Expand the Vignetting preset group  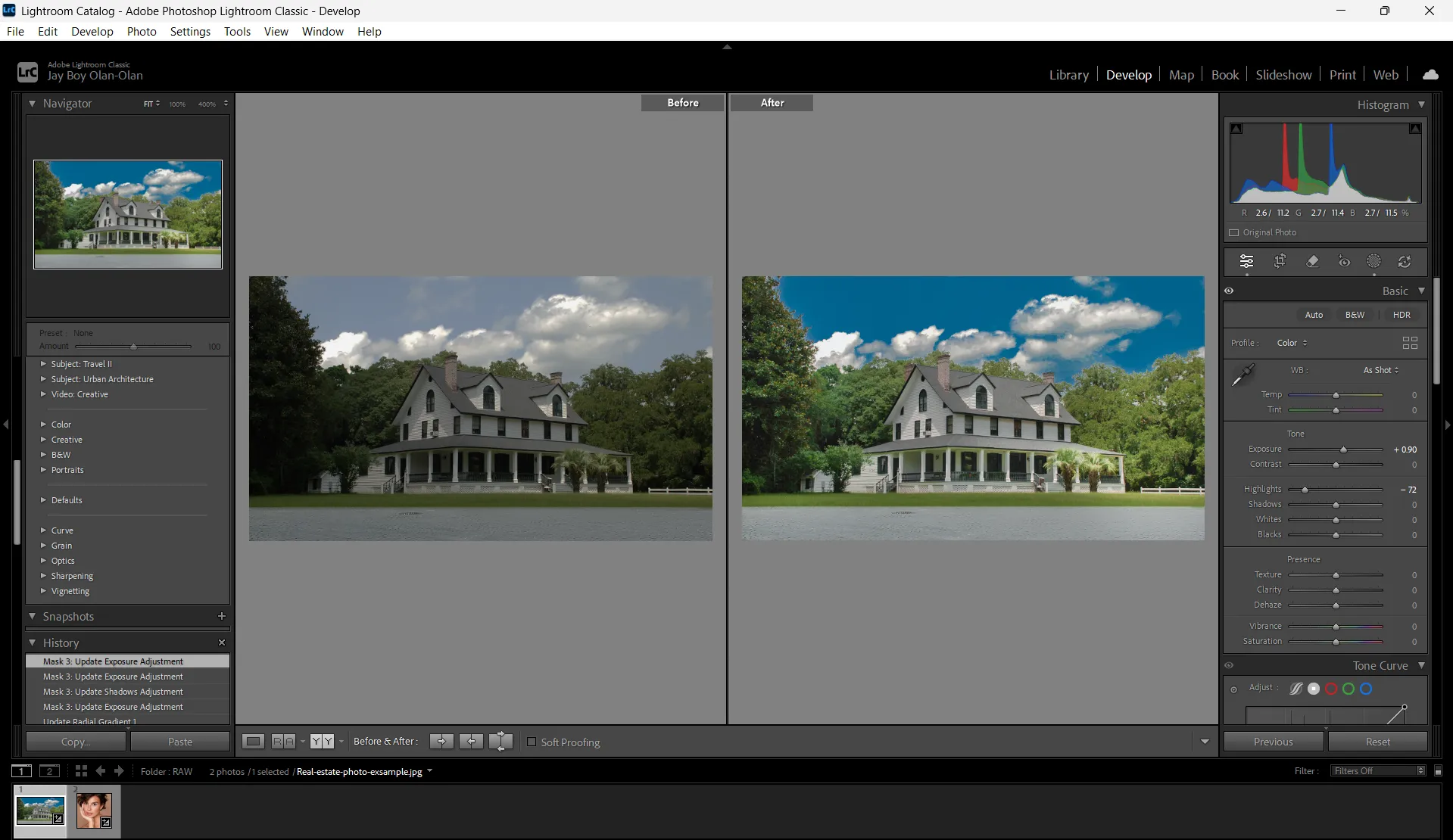click(43, 591)
